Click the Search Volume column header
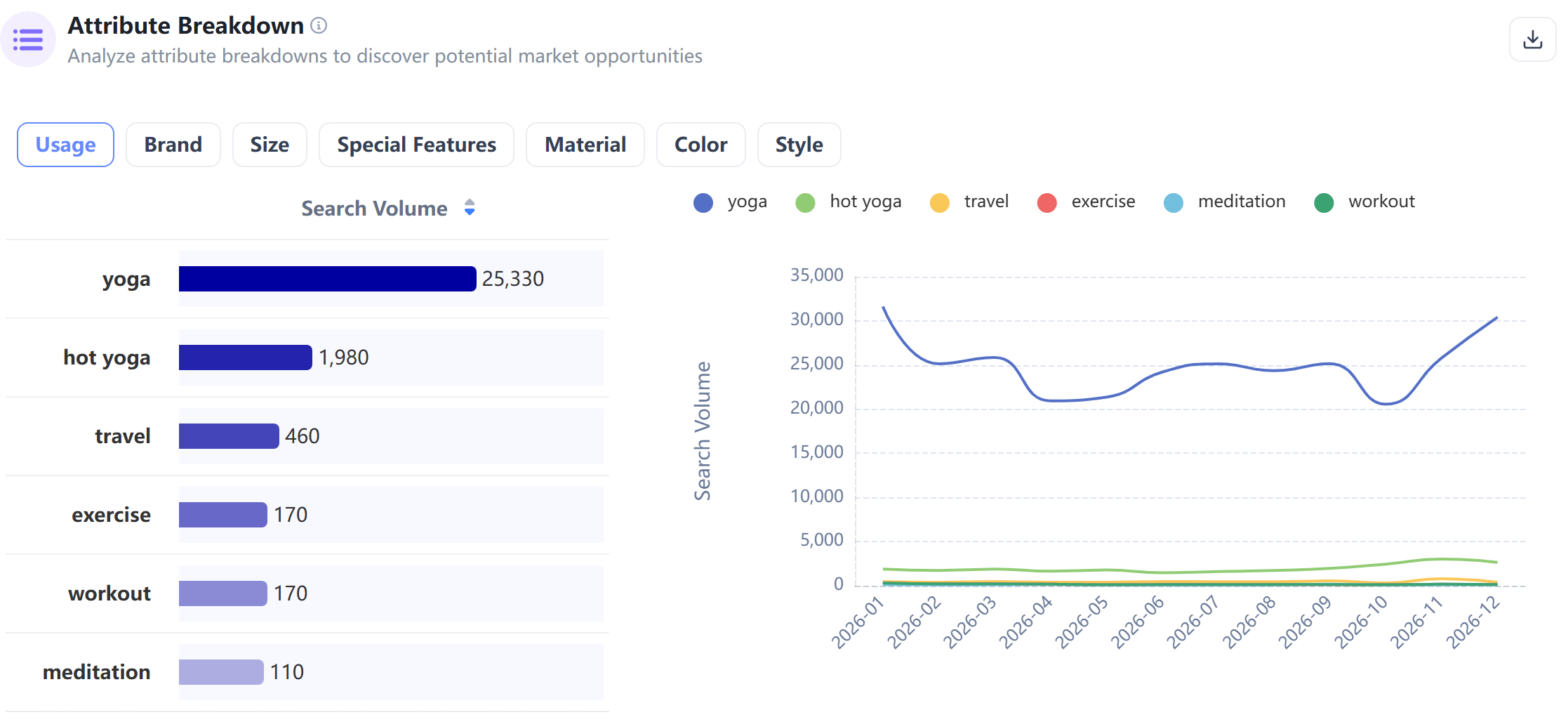The height and width of the screenshot is (722, 1568). tap(374, 209)
